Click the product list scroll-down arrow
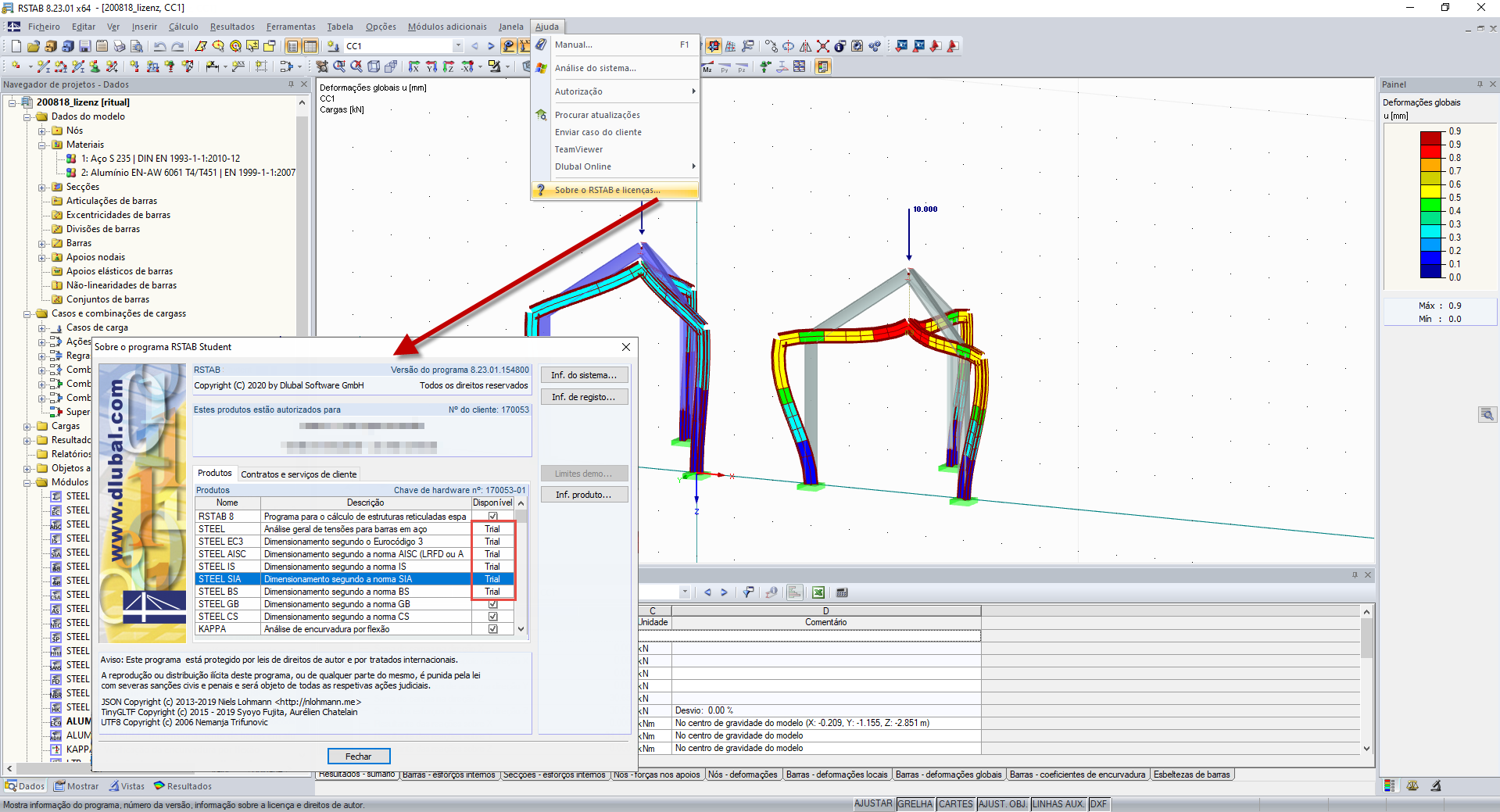This screenshot has width=1500, height=812. point(521,629)
